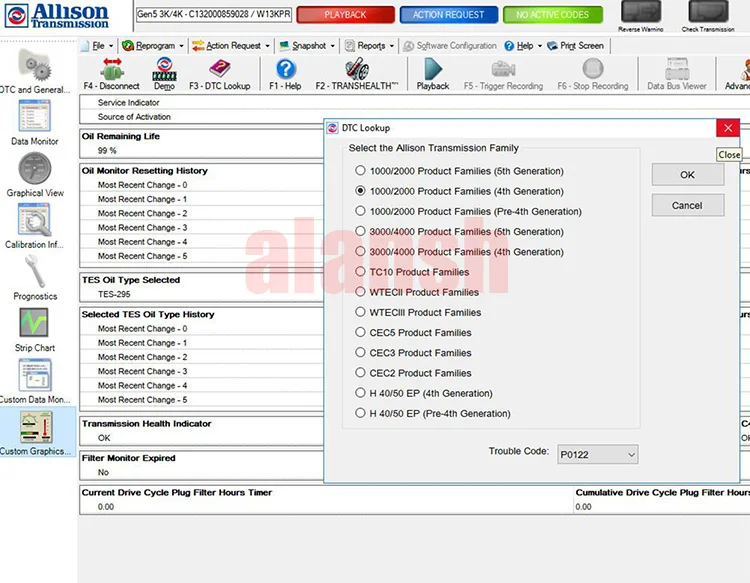Select H 40/50 EP Pre-4th Generation
Image resolution: width=750 pixels, height=583 pixels.
pyautogui.click(x=360, y=413)
